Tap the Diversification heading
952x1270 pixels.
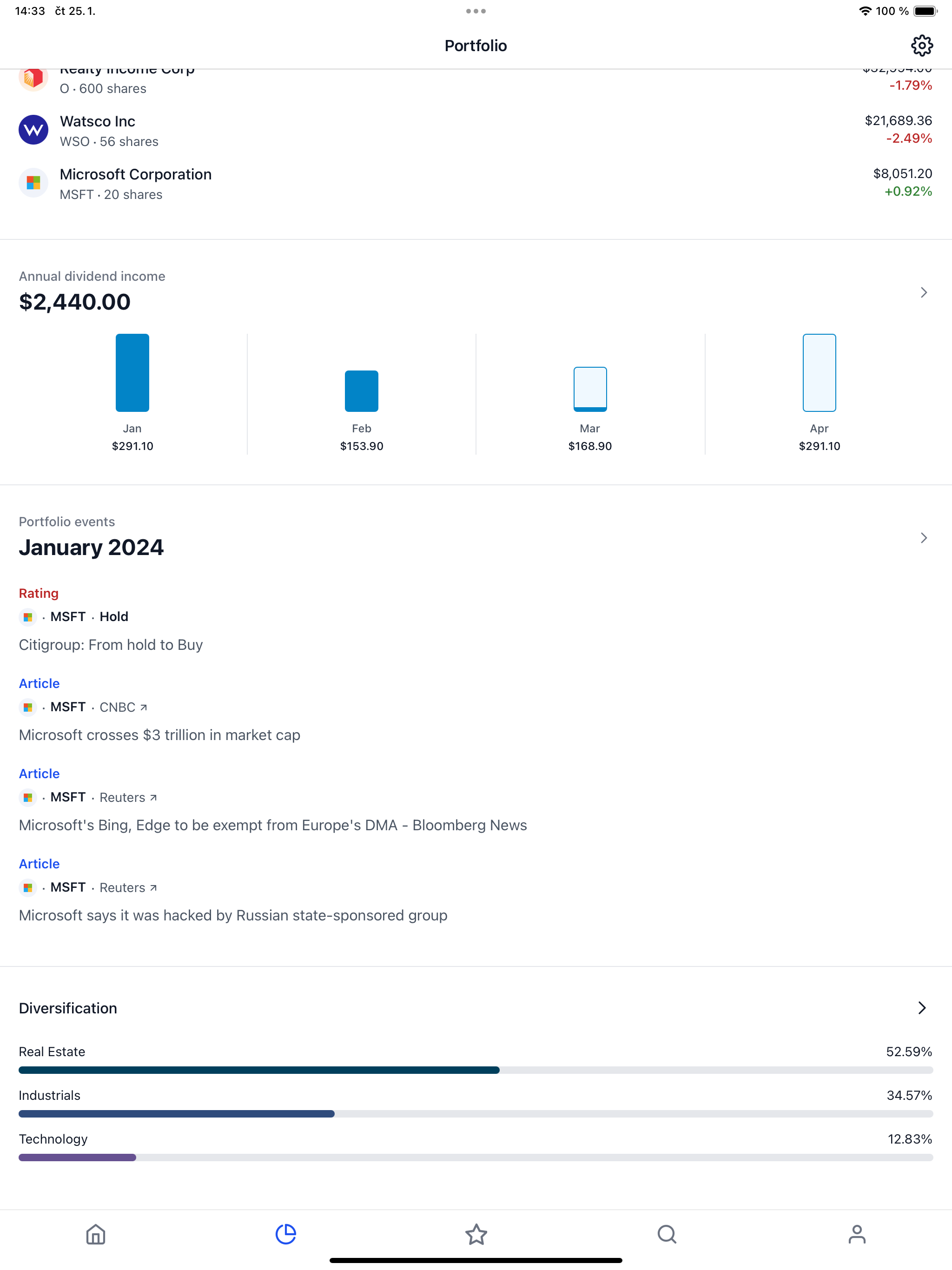coord(68,1008)
